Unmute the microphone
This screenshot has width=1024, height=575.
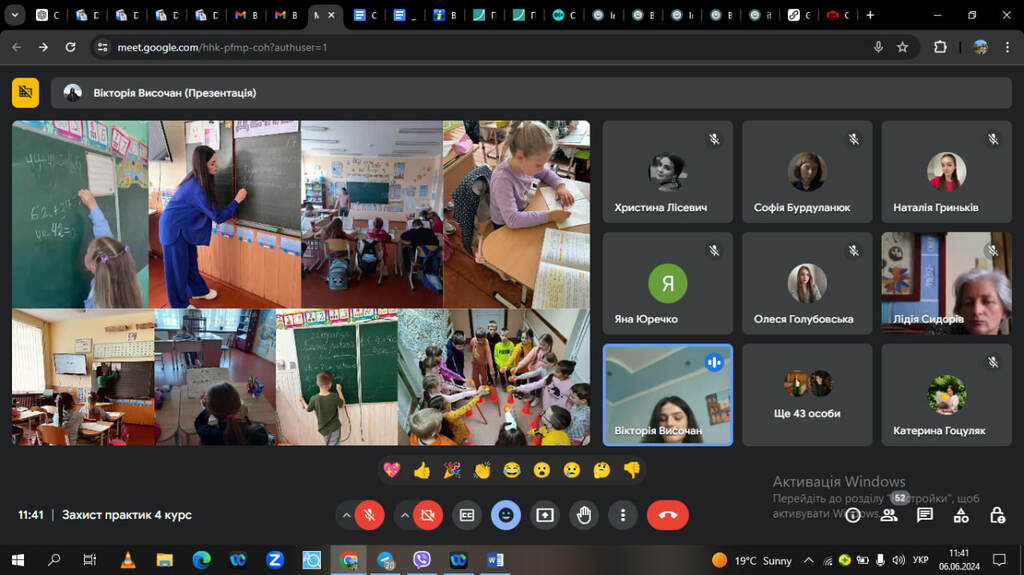(x=369, y=515)
